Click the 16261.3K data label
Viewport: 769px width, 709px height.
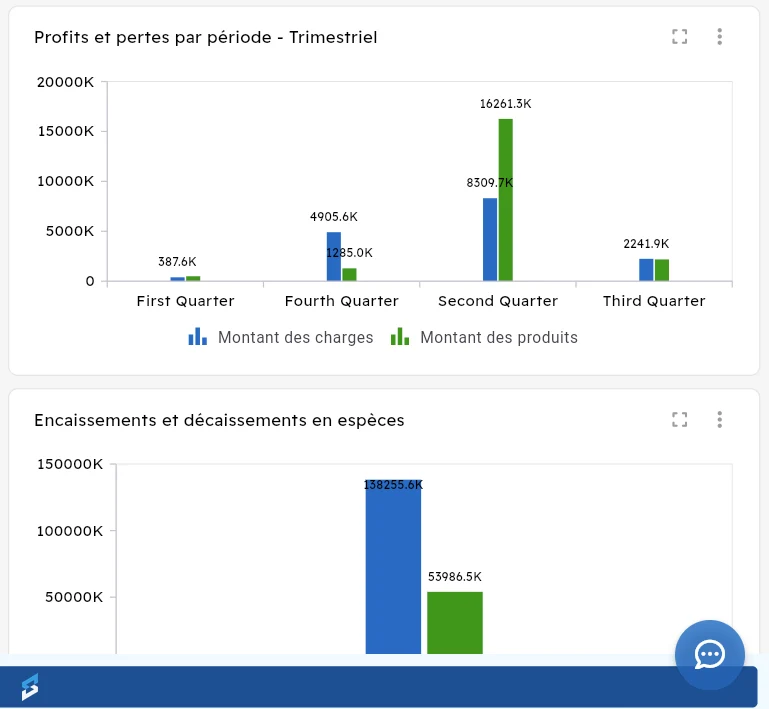505,104
